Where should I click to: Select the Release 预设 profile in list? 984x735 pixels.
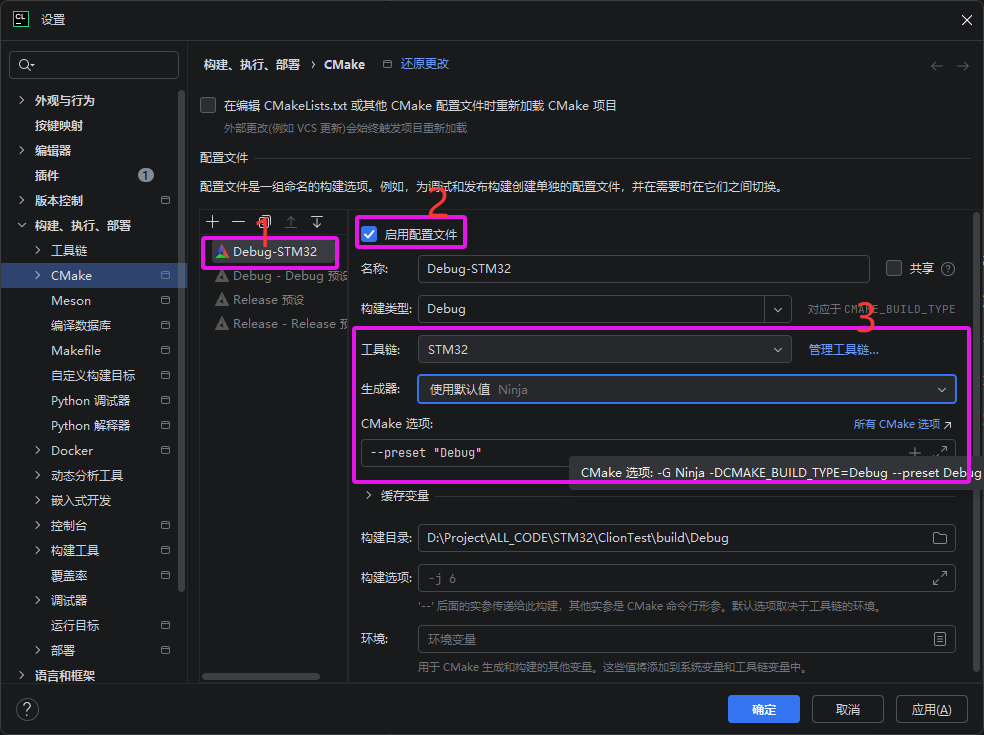coord(268,299)
